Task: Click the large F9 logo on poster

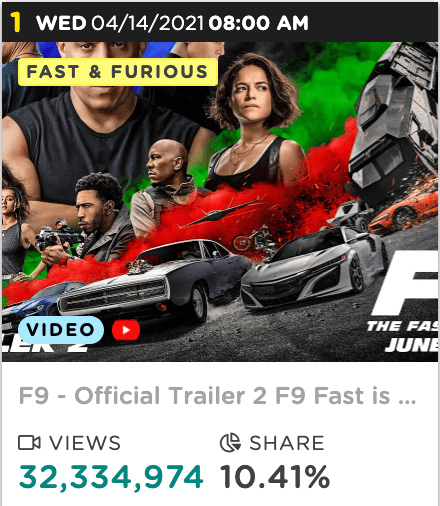Action: (x=405, y=283)
